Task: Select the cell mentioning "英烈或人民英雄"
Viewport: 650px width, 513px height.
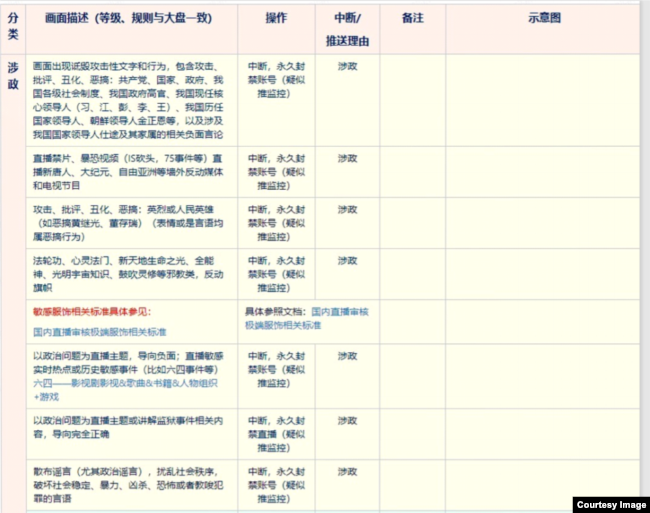Action: click(130, 222)
